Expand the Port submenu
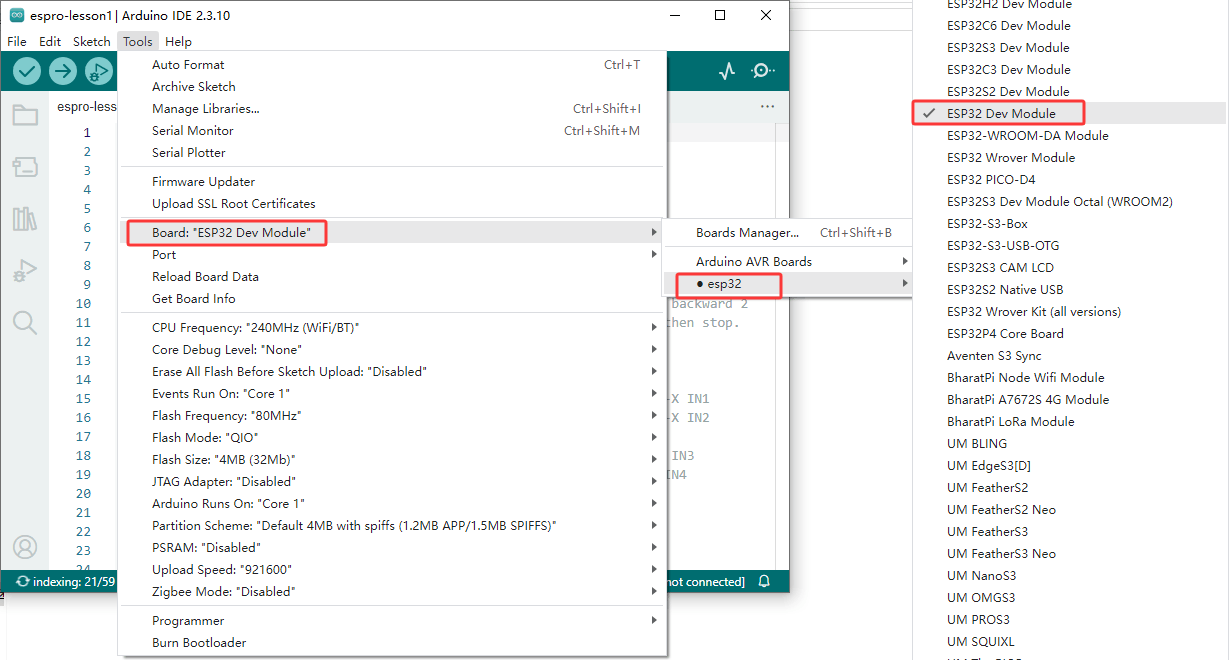The height and width of the screenshot is (660, 1229). [x=391, y=255]
